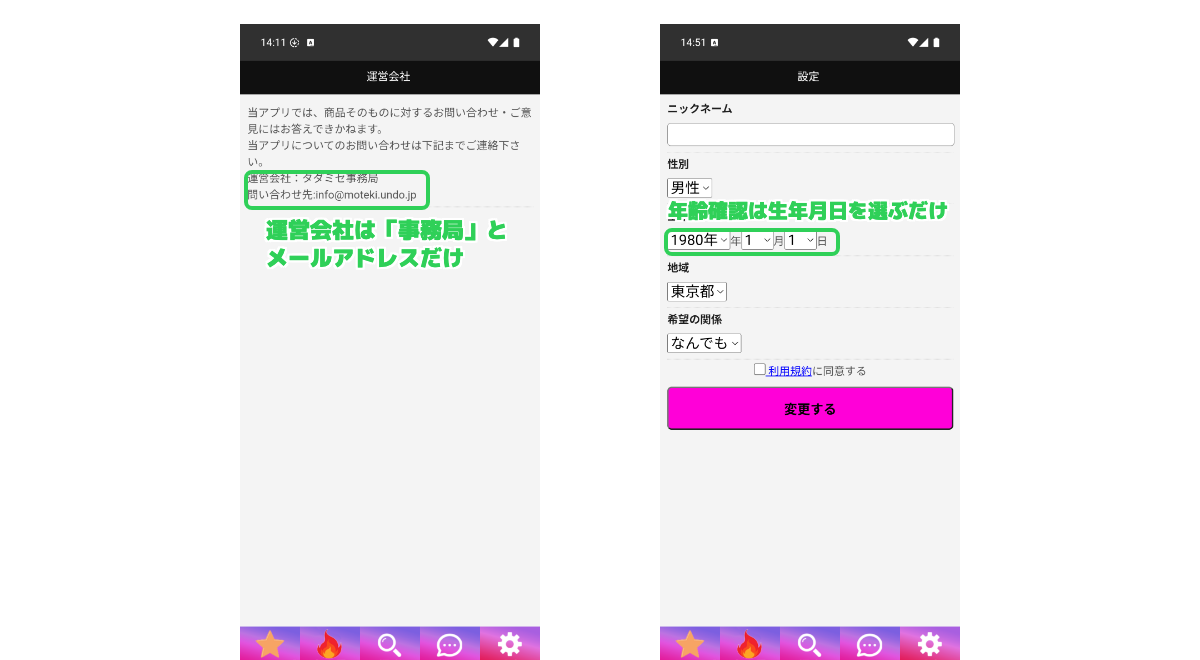Tap battery icon on left phone status bar
Image resolution: width=1200 pixels, height=660 pixels.
pos(516,43)
